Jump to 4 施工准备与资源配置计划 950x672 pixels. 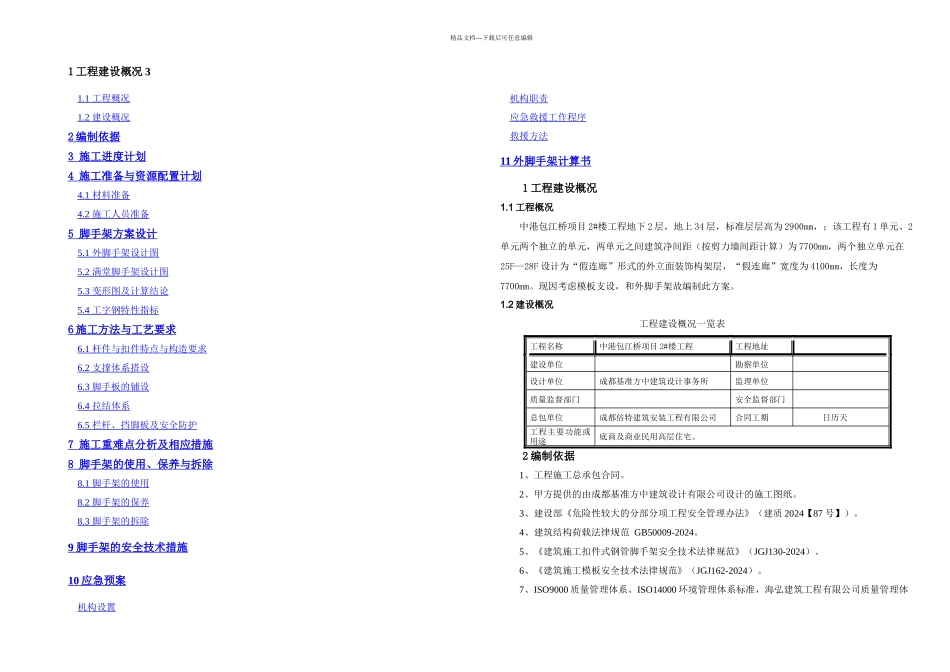(135, 176)
